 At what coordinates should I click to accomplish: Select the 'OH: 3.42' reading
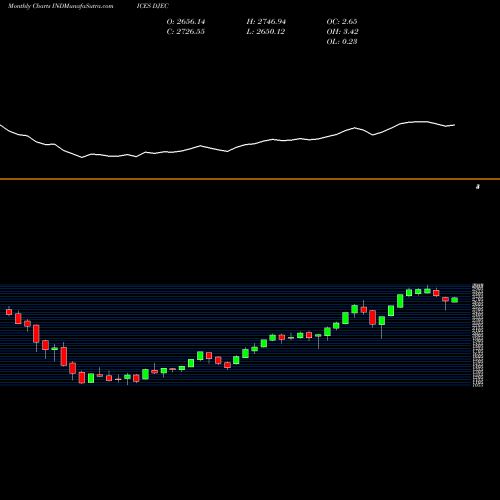point(342,32)
